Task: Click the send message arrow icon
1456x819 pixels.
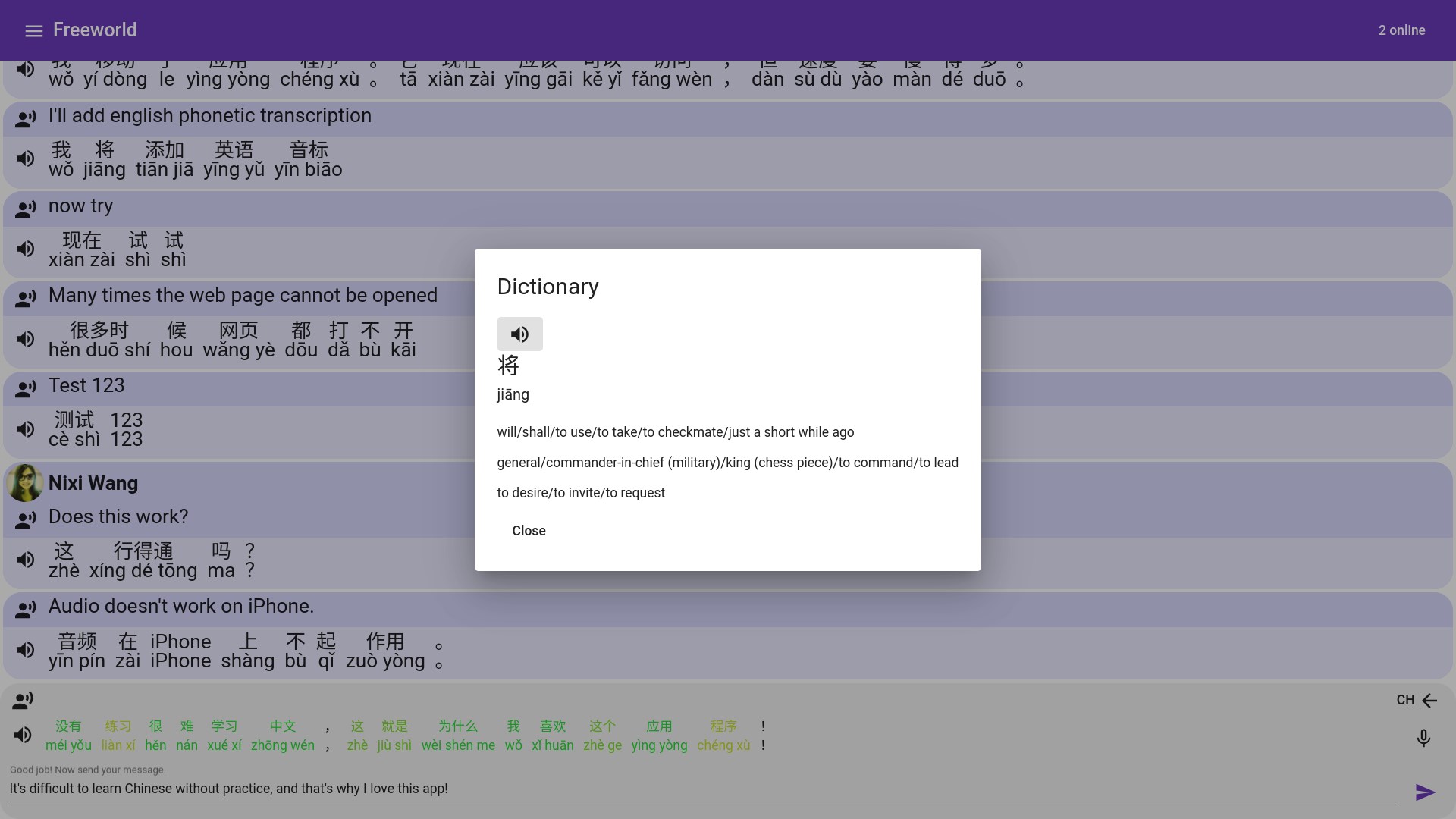Action: coord(1425,792)
